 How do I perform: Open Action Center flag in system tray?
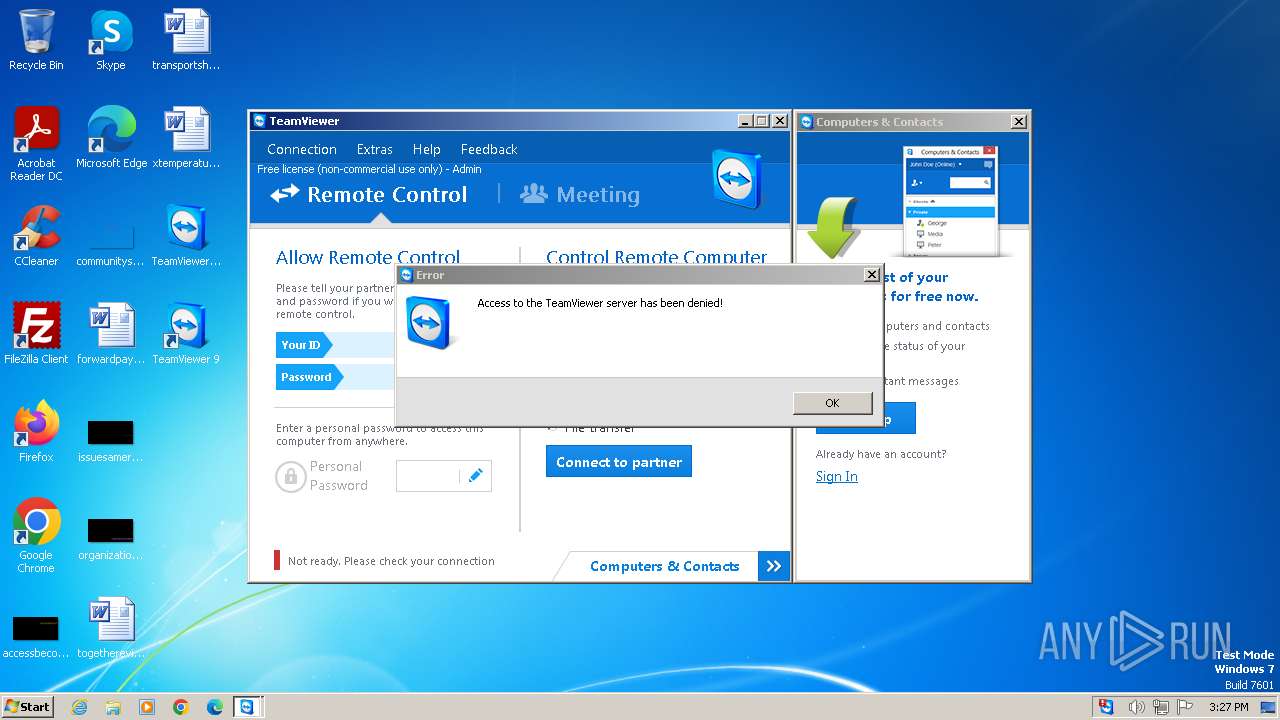(1185, 707)
